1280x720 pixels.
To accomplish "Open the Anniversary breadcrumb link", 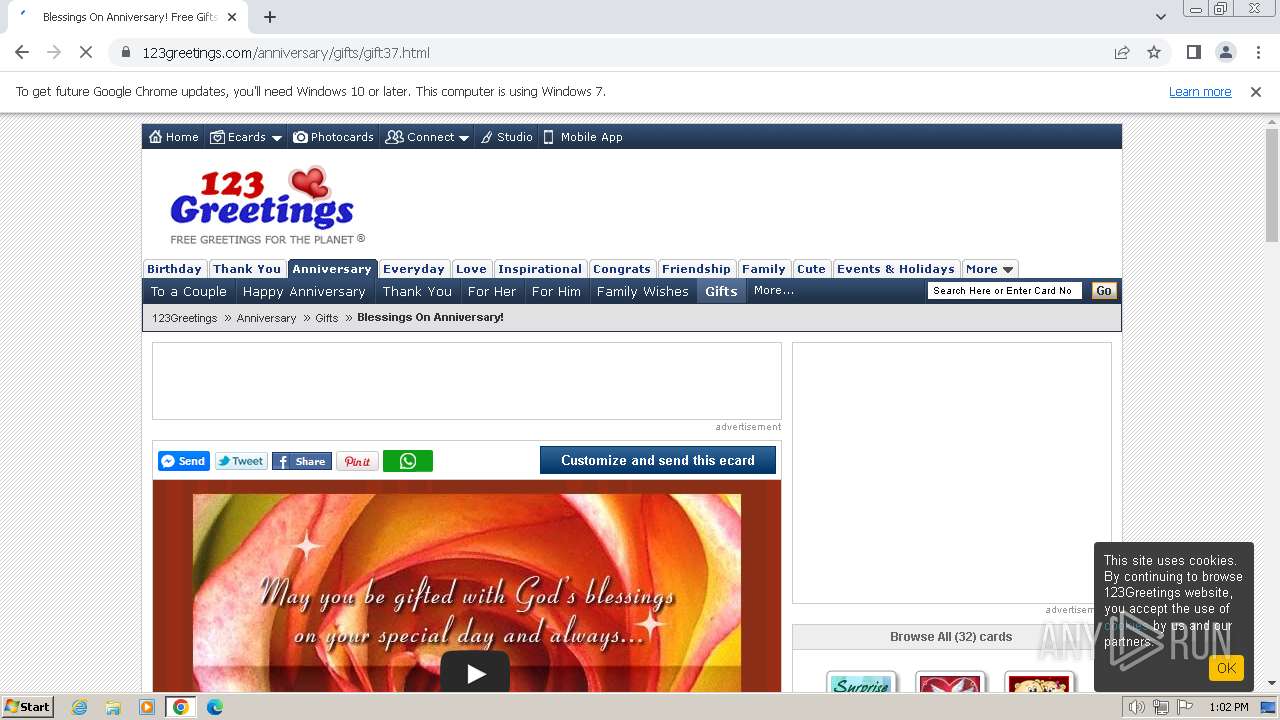I will [266, 318].
